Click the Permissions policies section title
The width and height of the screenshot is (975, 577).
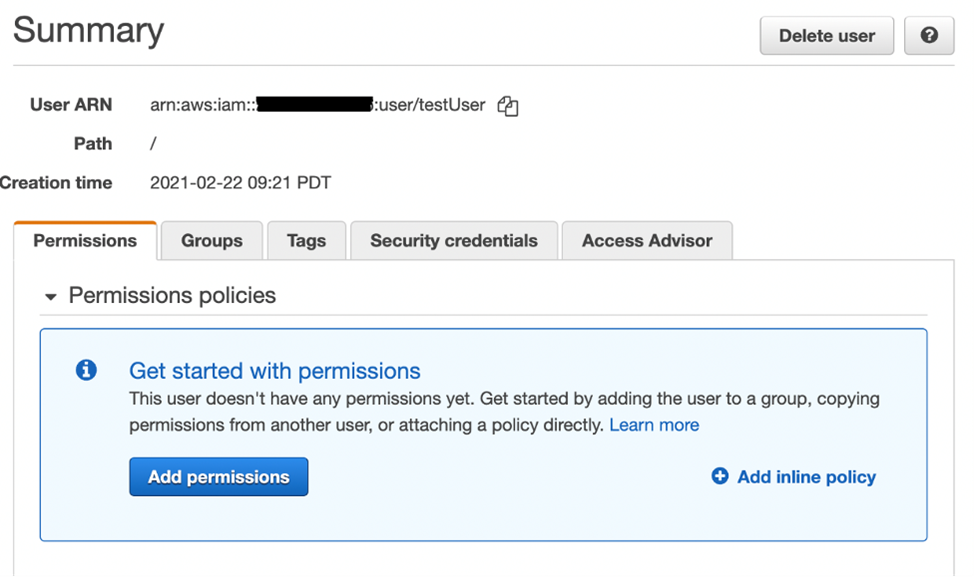click(172, 296)
